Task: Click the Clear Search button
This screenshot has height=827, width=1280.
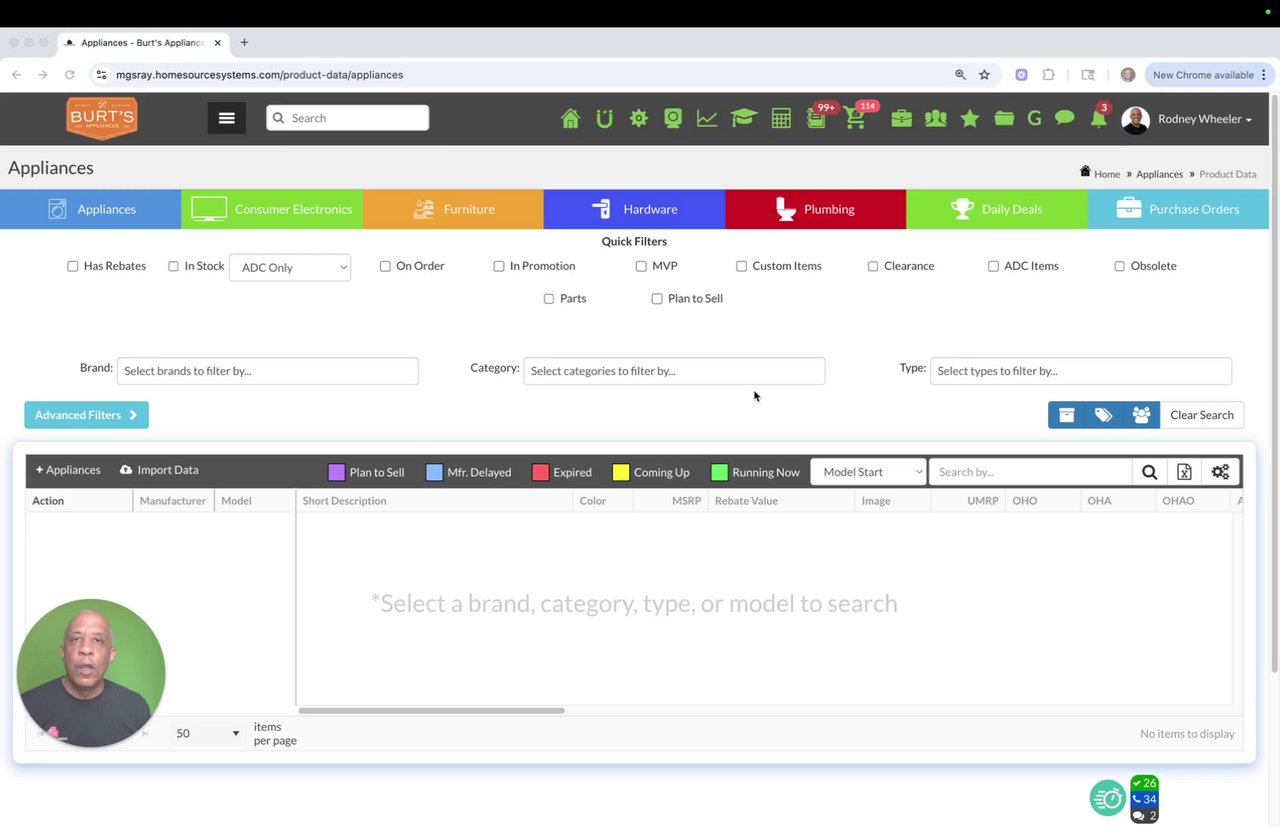Action: 1202,415
